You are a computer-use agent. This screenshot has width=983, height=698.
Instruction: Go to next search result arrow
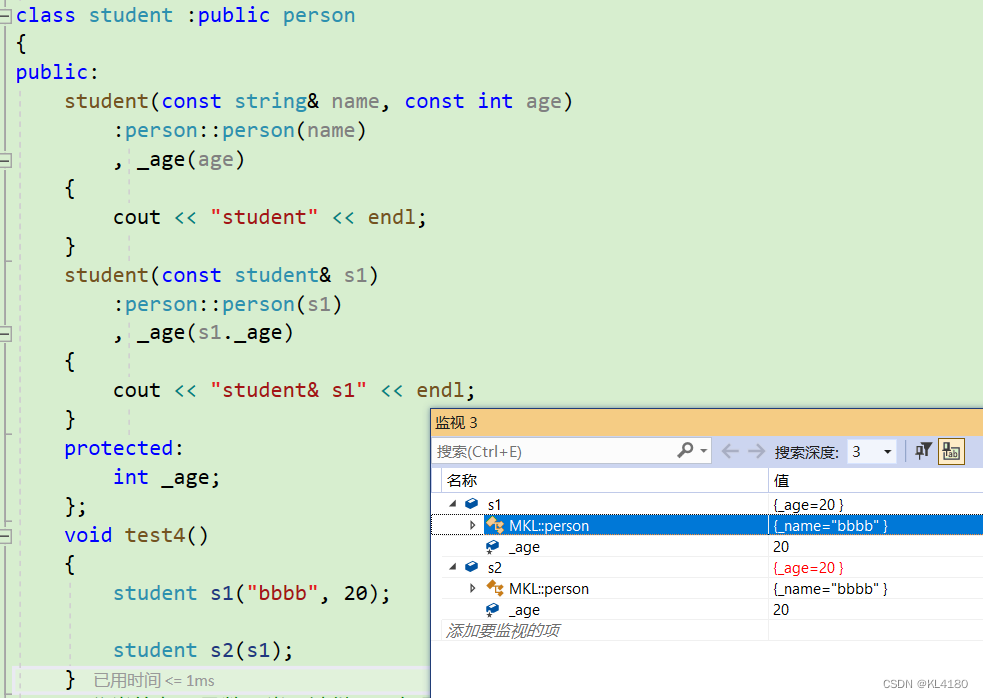757,451
